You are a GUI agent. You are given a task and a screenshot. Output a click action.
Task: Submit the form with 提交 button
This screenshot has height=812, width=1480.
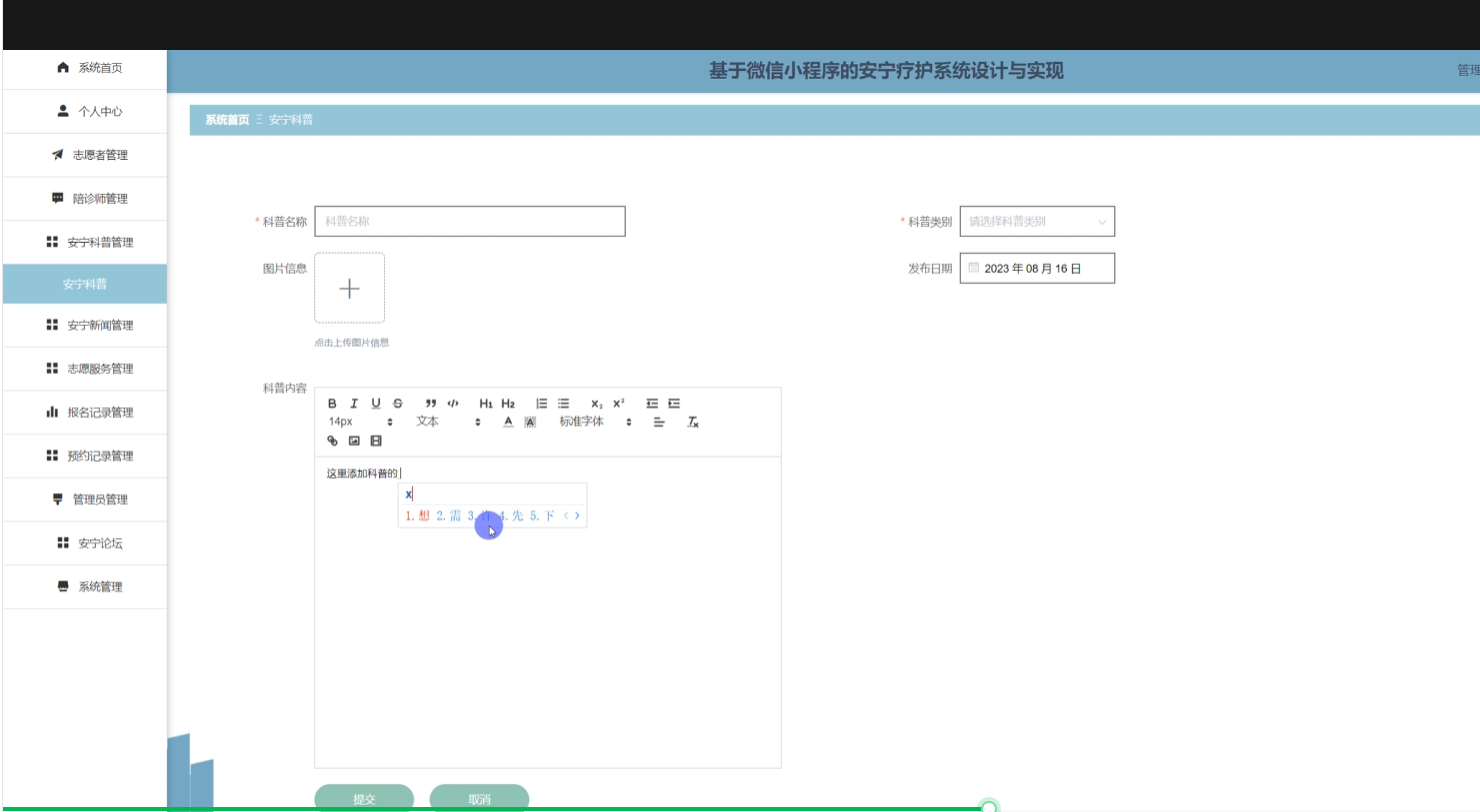363,797
